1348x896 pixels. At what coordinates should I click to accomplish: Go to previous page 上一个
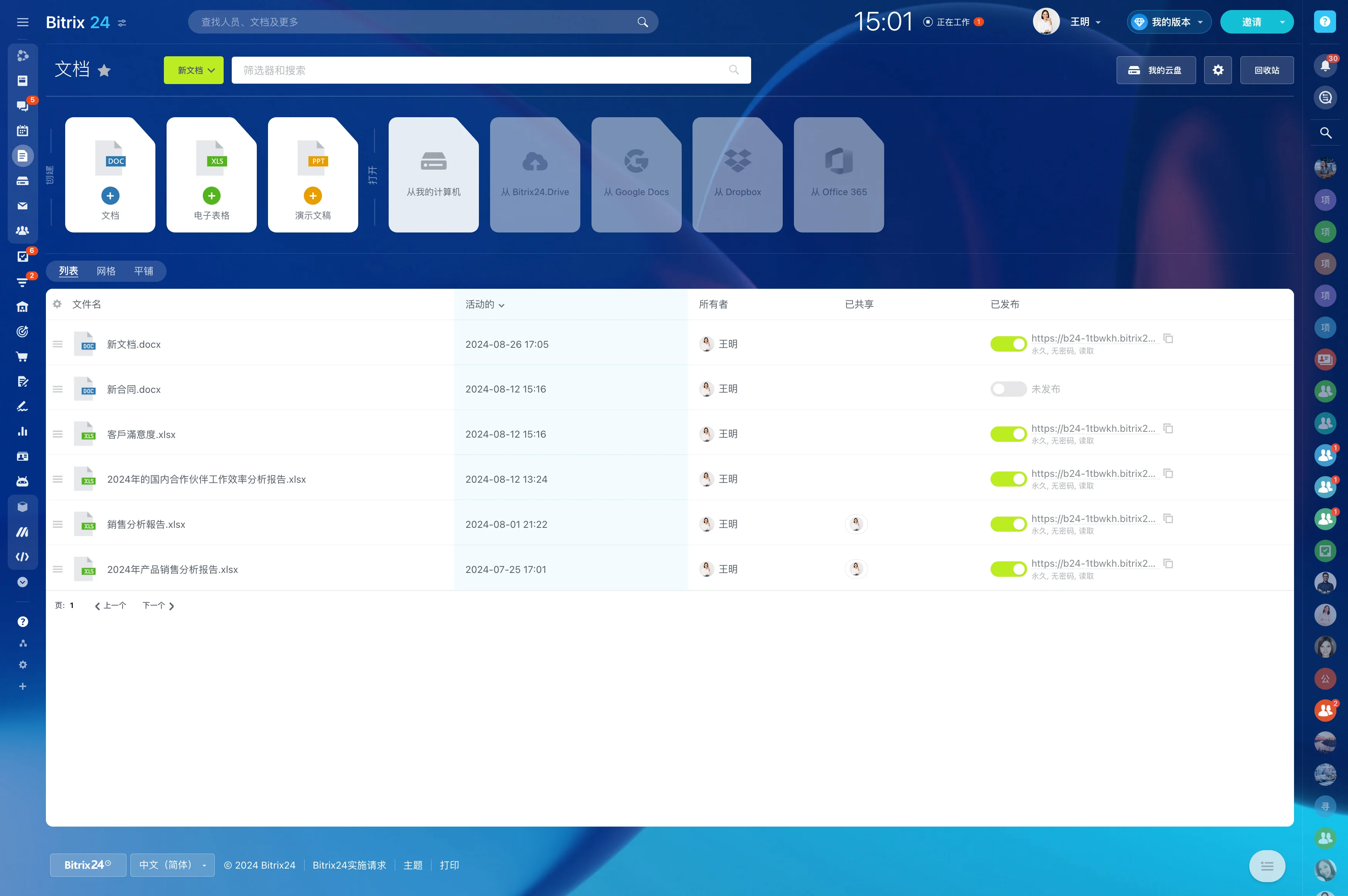[110, 606]
